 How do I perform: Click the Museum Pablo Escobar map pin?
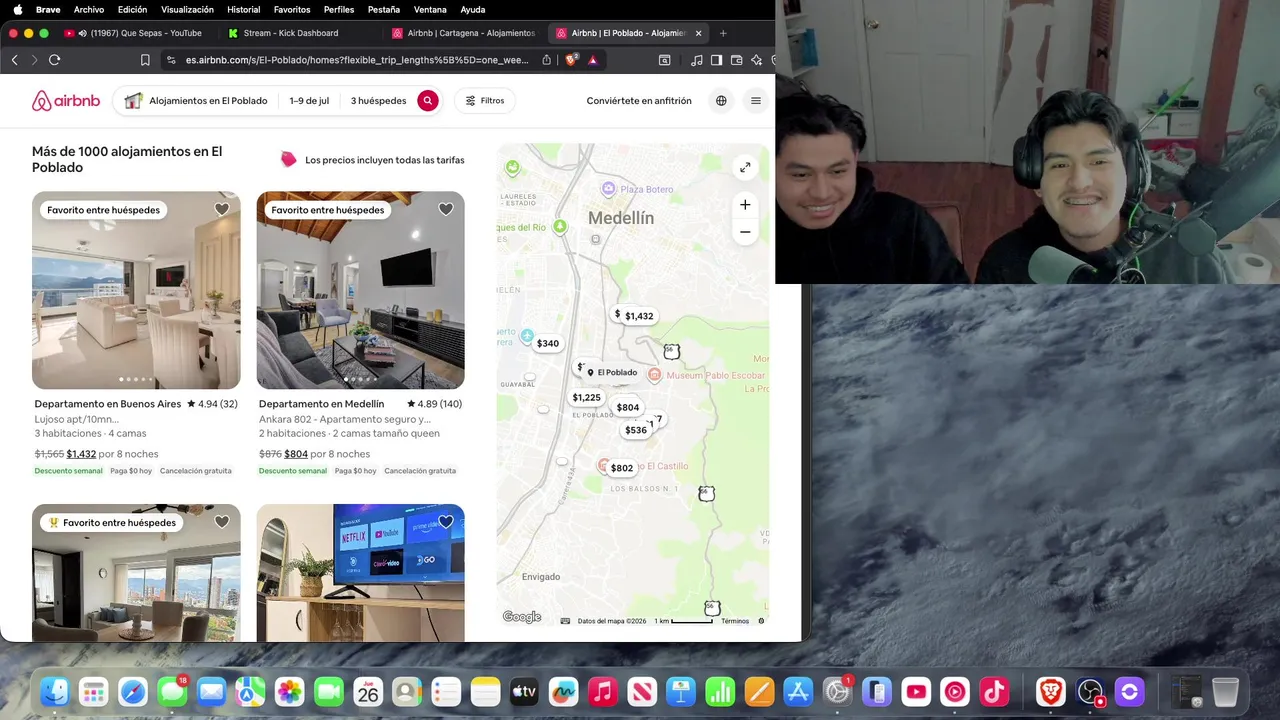point(655,375)
